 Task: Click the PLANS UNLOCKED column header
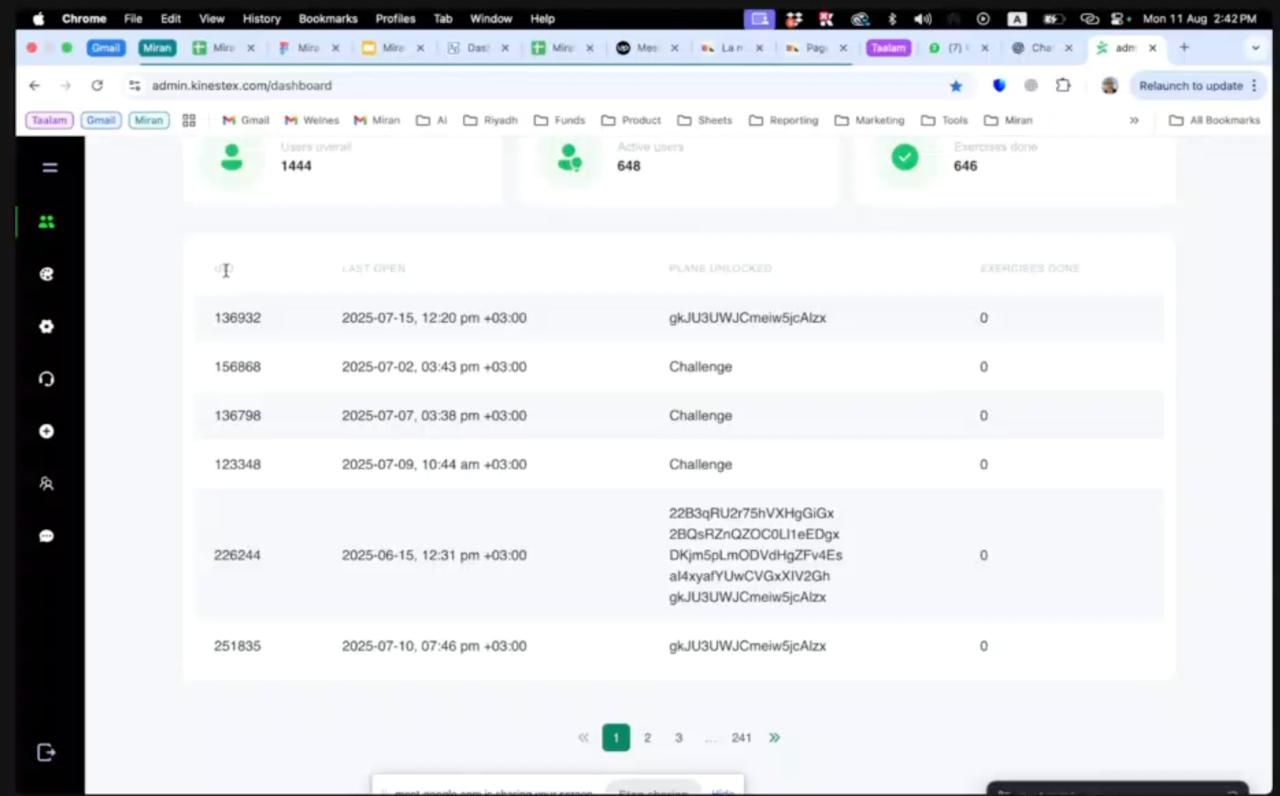(x=720, y=268)
